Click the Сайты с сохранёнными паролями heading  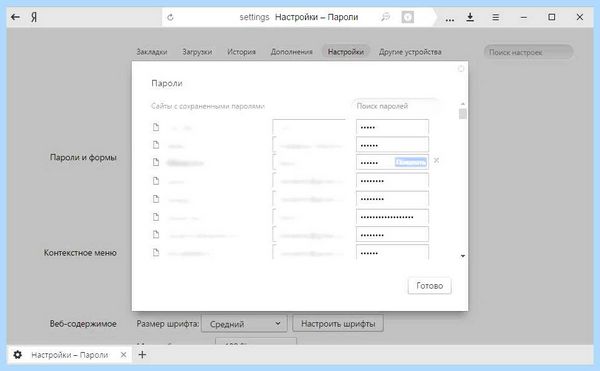click(x=208, y=106)
